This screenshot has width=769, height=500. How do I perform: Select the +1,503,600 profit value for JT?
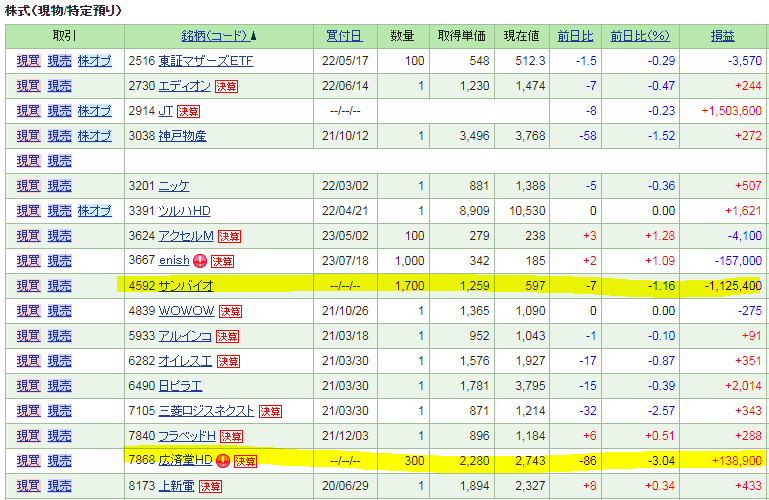point(731,111)
